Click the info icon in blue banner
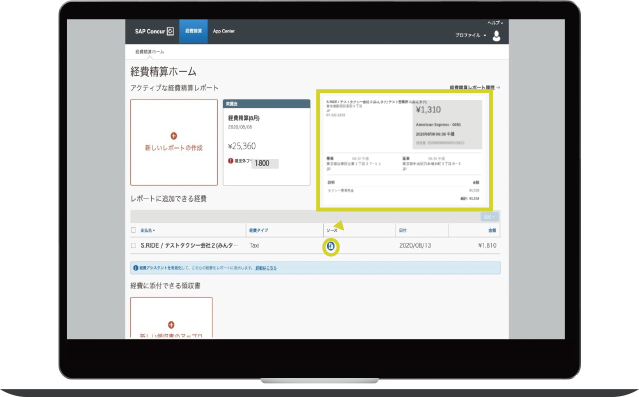Viewport: 639px width, 397px height. [x=136, y=268]
